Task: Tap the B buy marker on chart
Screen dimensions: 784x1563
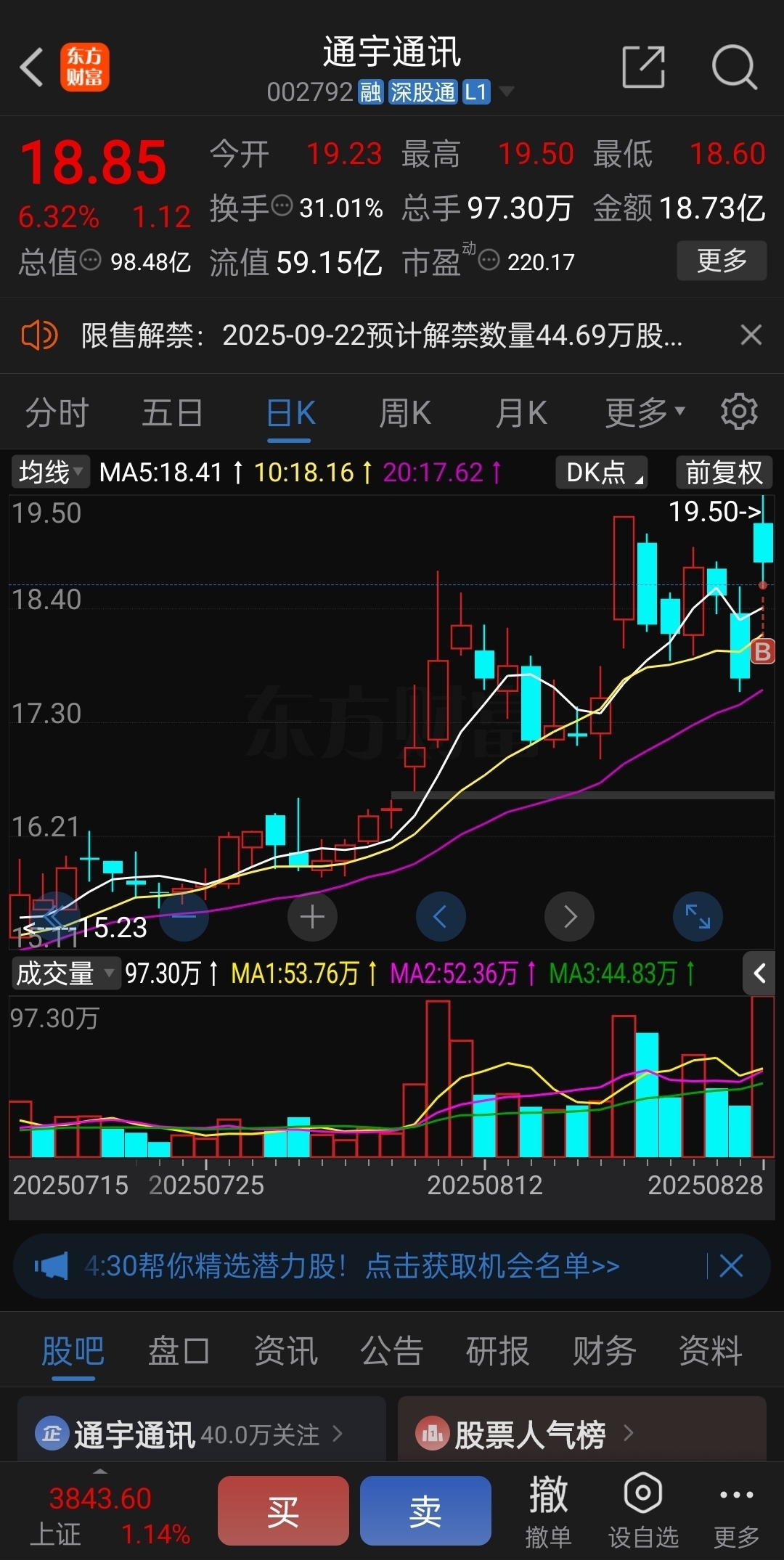Action: (x=762, y=651)
